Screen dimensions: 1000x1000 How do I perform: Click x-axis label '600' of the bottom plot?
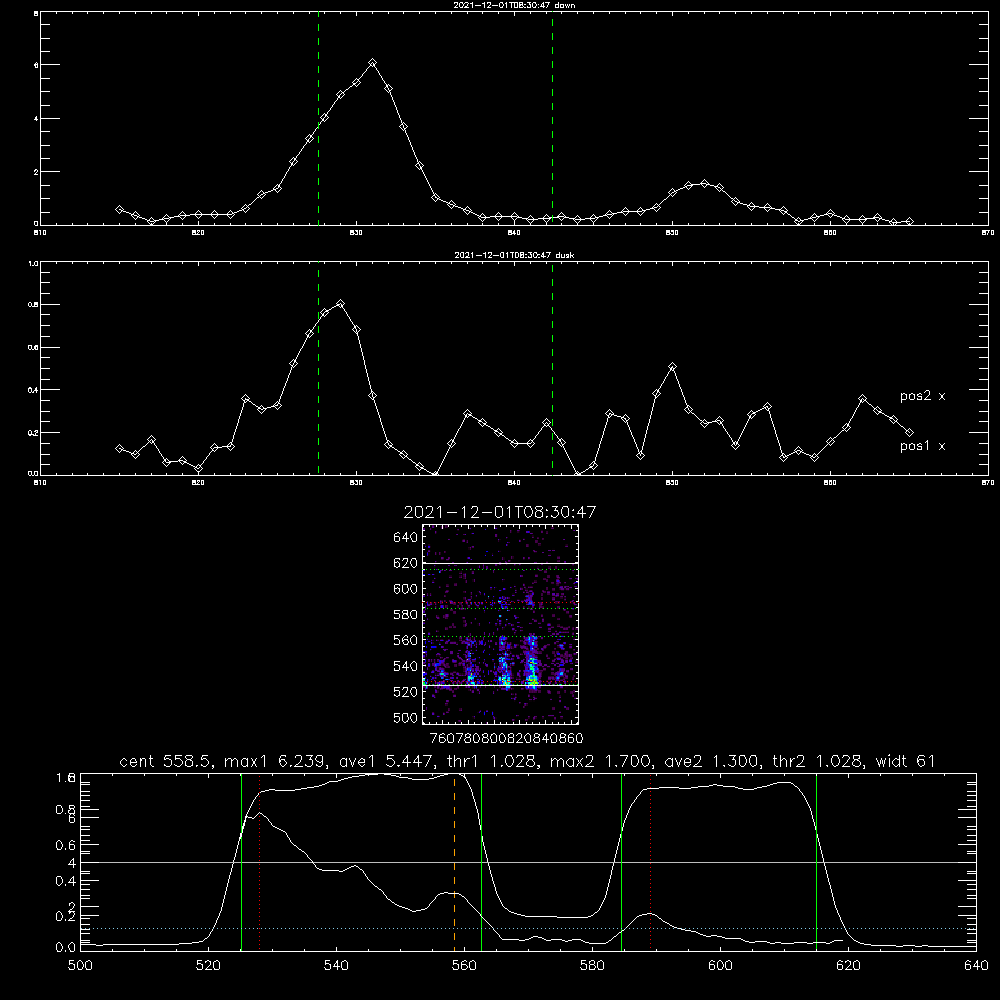720,966
